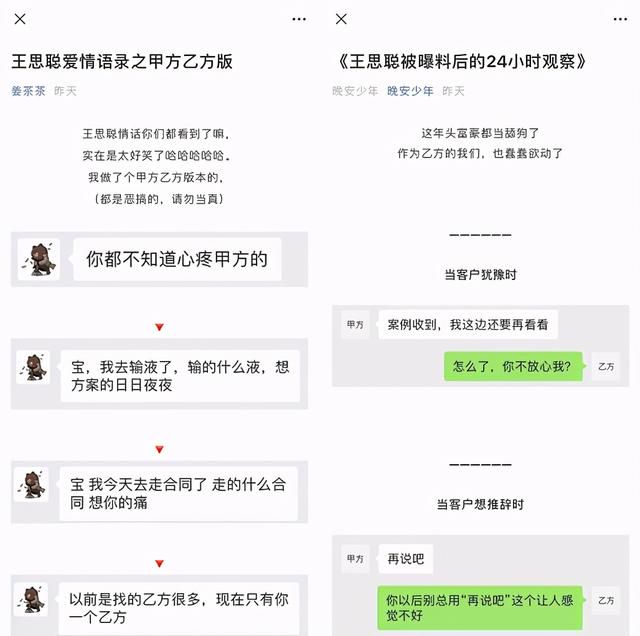Tap 甲方 avatar next to 案例收到 message
This screenshot has height=636, width=640.
coord(355,325)
